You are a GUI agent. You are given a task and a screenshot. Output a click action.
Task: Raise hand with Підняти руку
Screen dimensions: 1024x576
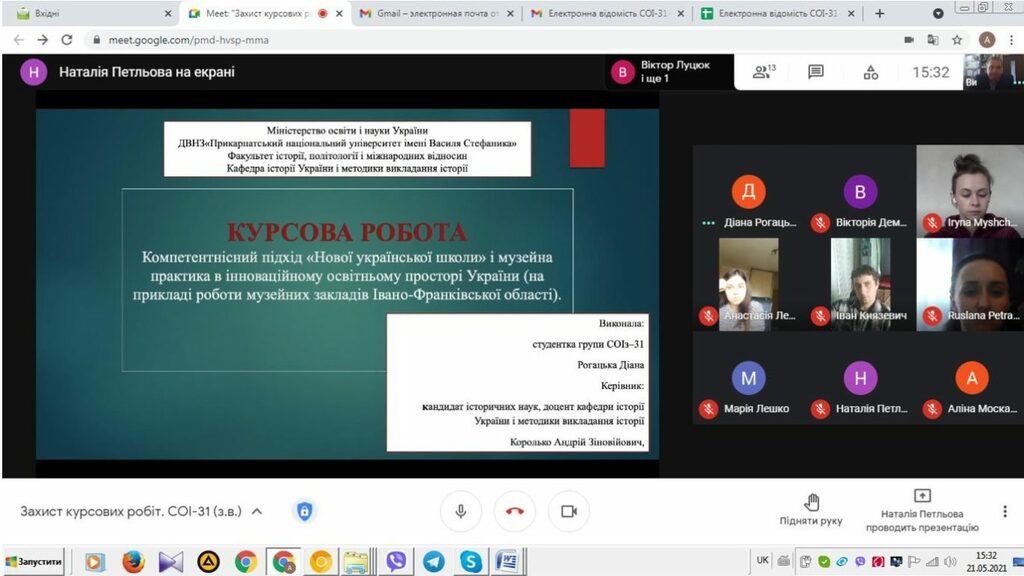tap(811, 508)
